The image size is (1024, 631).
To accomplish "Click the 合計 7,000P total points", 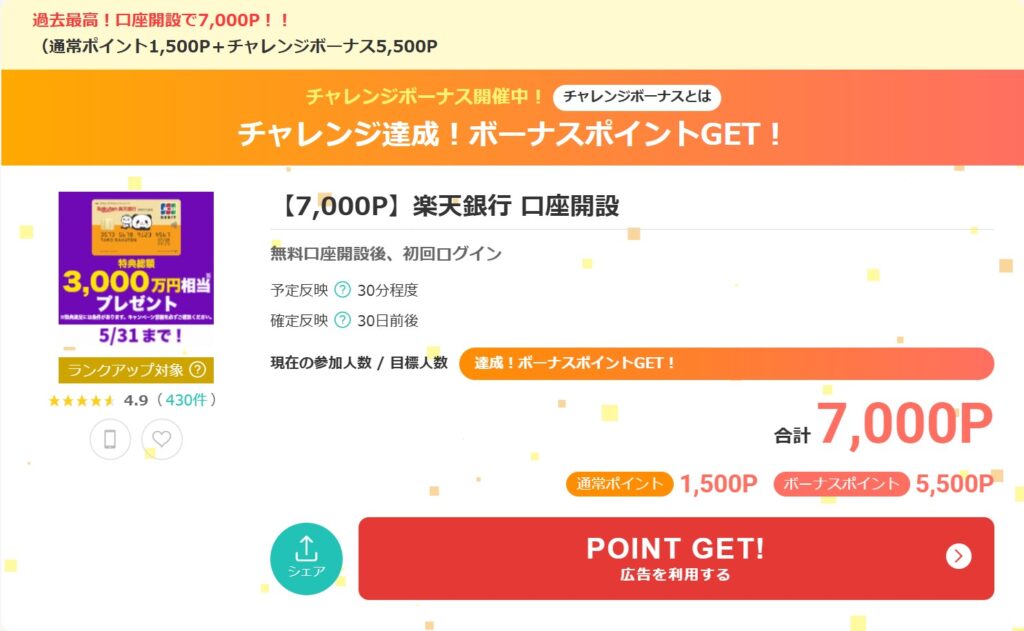I will point(884,427).
